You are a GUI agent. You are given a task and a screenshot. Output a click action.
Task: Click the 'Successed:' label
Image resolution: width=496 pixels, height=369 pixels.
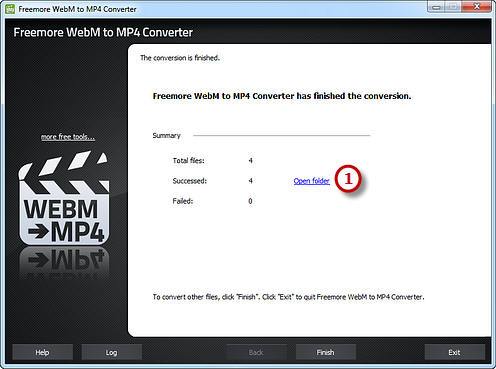tap(190, 181)
